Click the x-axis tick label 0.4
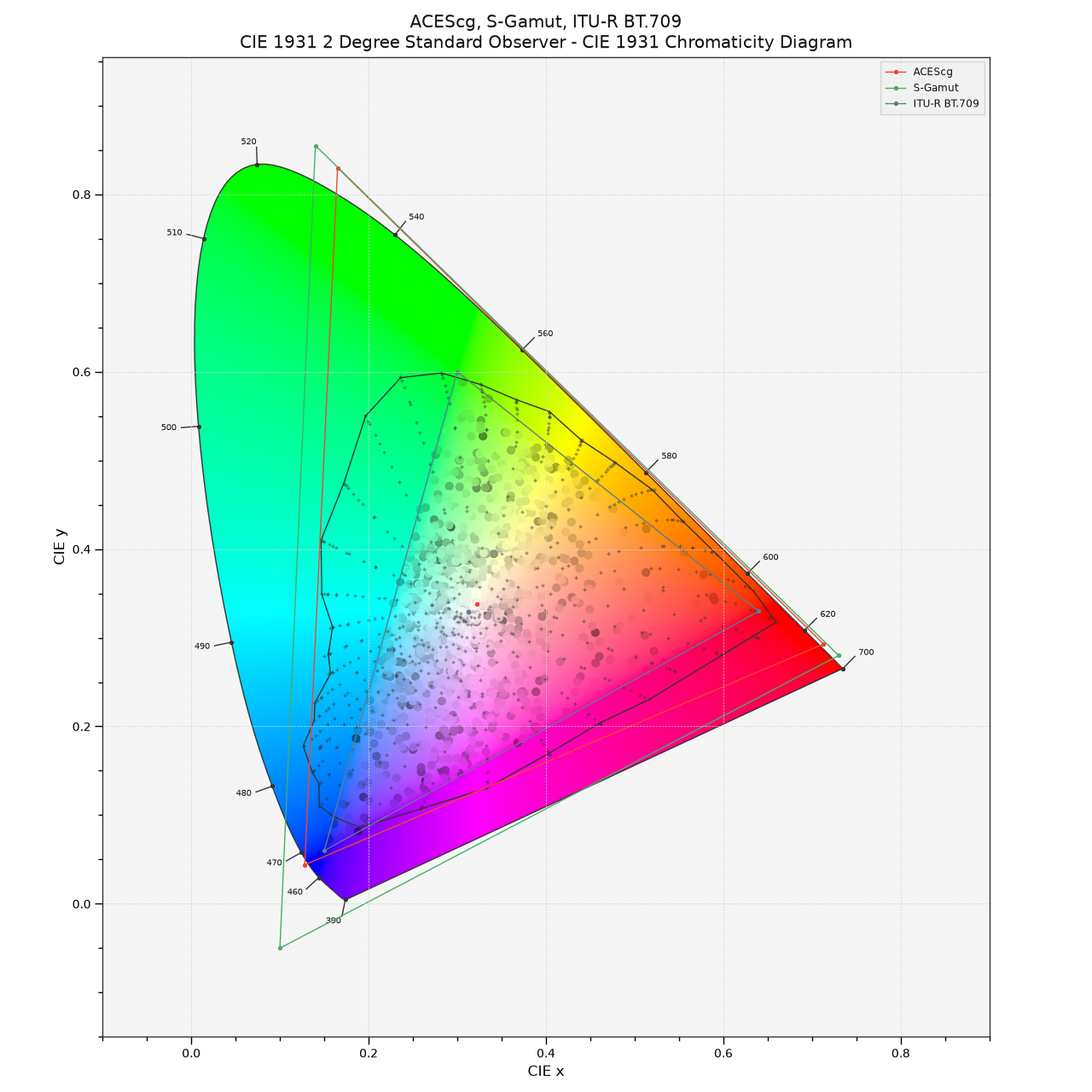The image size is (1092, 1092). [546, 1053]
